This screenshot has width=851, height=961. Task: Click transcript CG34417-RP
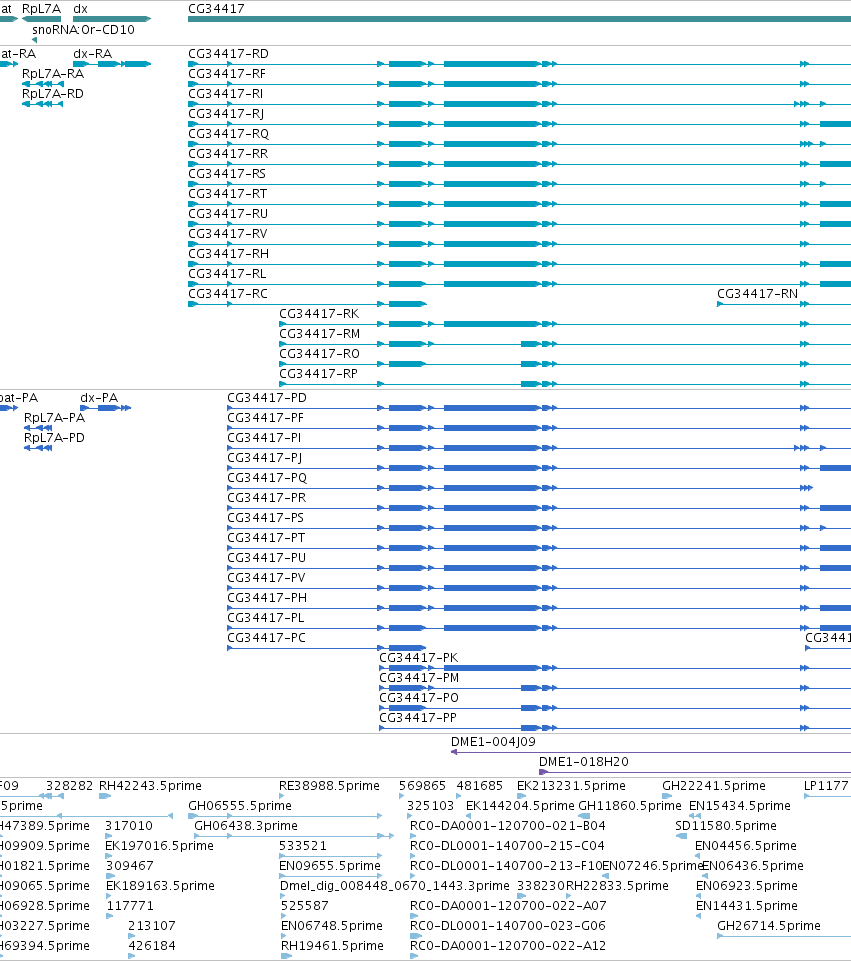[319, 374]
